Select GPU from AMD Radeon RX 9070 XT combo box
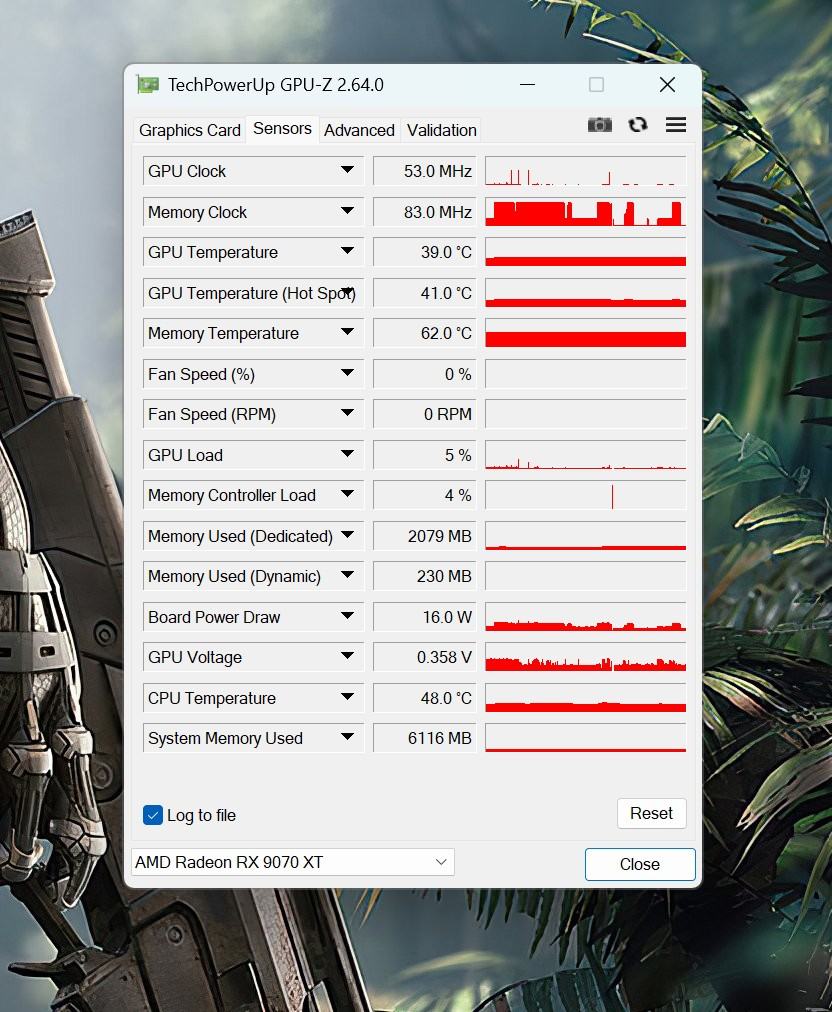This screenshot has width=832, height=1012. 292,862
